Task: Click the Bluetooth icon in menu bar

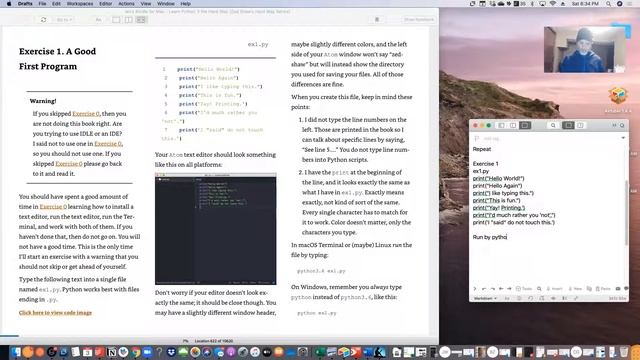Action: 532,4
